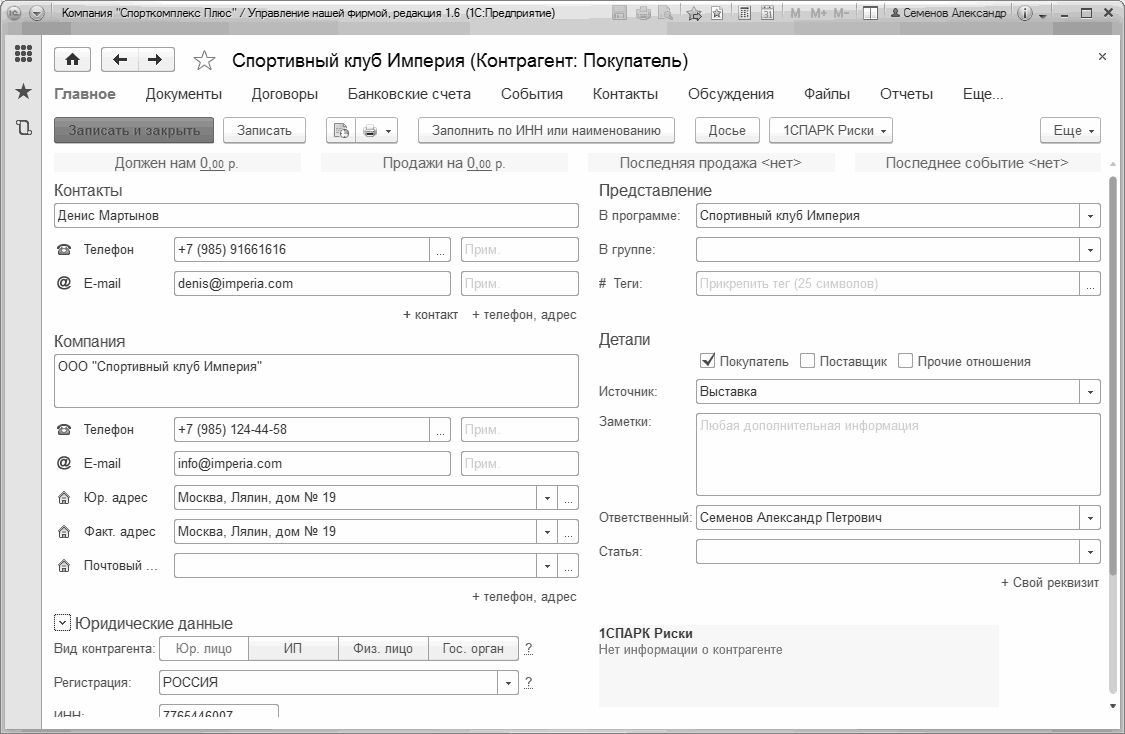Close the counterparty form with X
Viewport: 1125px width, 734px height.
pos(1102,57)
